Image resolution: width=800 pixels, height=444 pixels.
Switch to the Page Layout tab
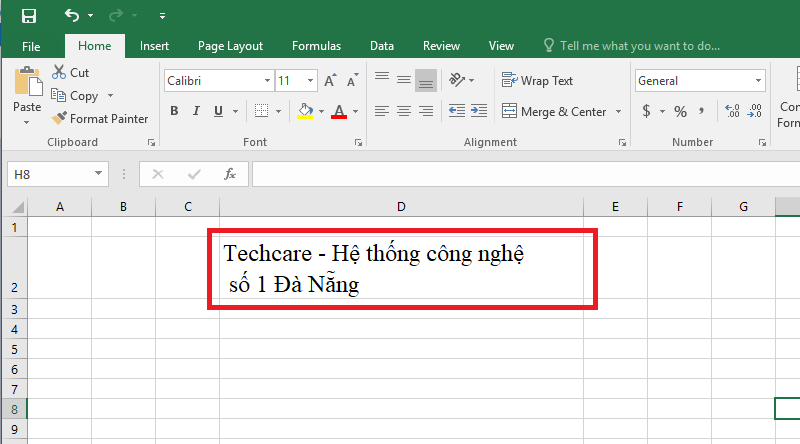230,46
